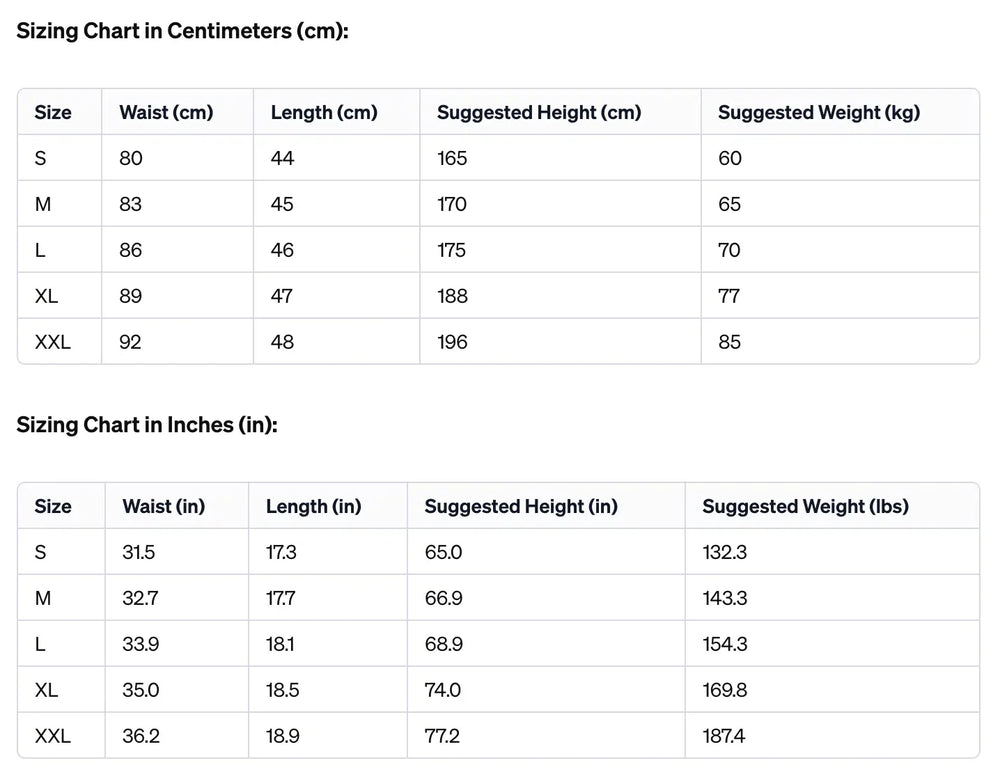Select the length cell showing 17.3

[x=281, y=553]
